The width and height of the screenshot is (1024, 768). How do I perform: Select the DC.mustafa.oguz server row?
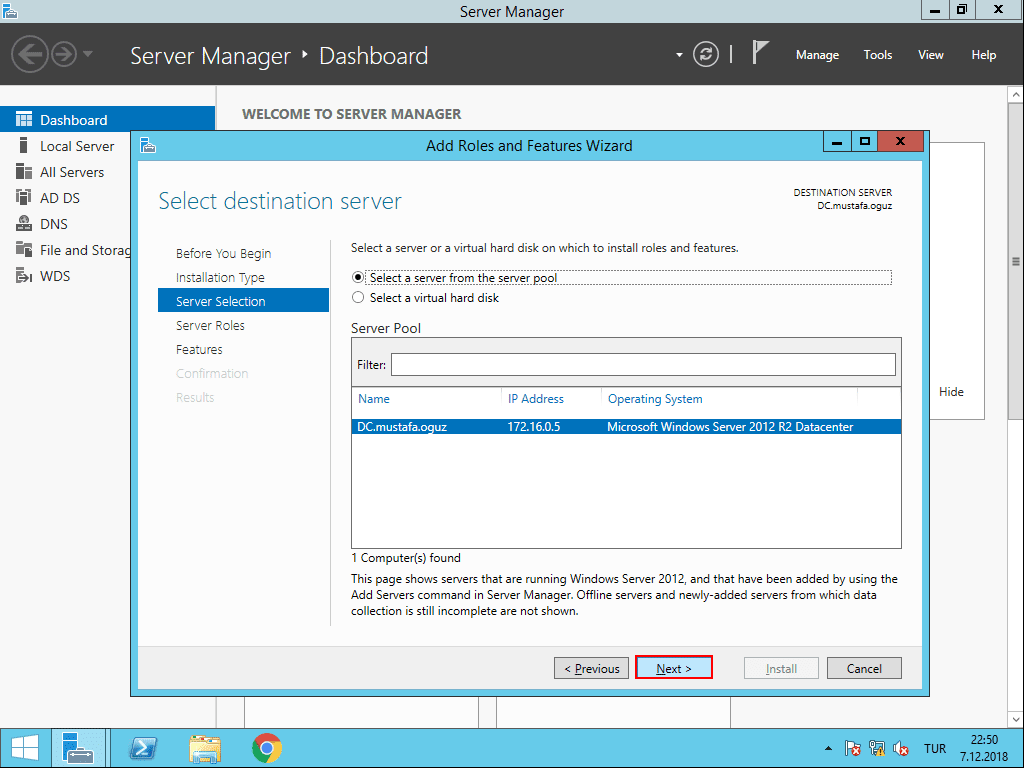[x=626, y=426]
